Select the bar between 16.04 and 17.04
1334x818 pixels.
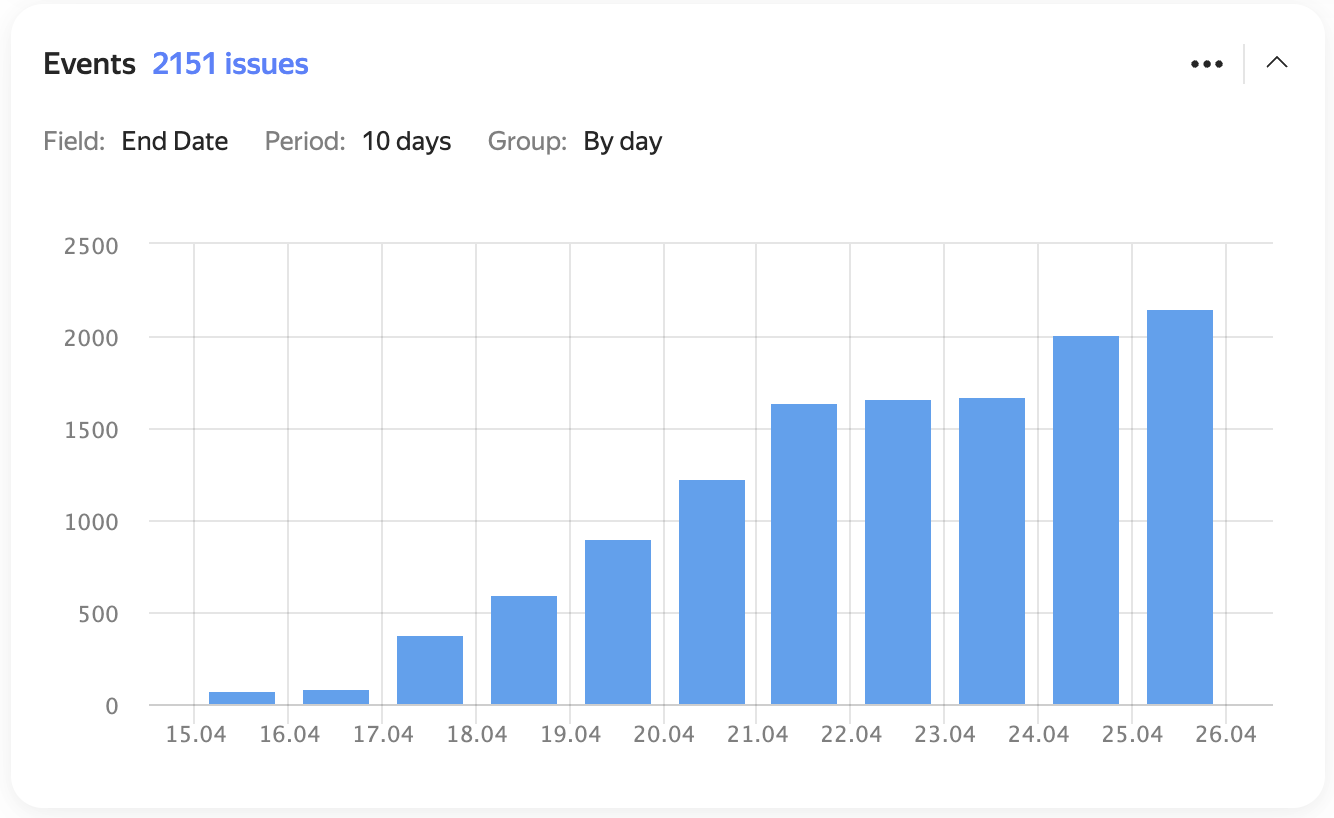pos(336,697)
